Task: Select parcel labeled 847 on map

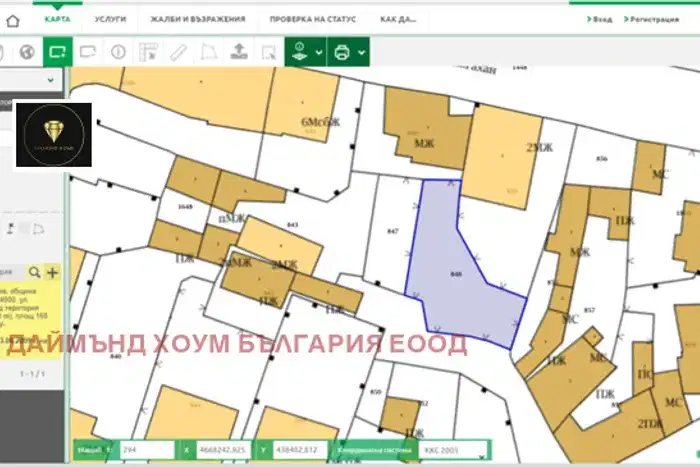Action: 392,231
